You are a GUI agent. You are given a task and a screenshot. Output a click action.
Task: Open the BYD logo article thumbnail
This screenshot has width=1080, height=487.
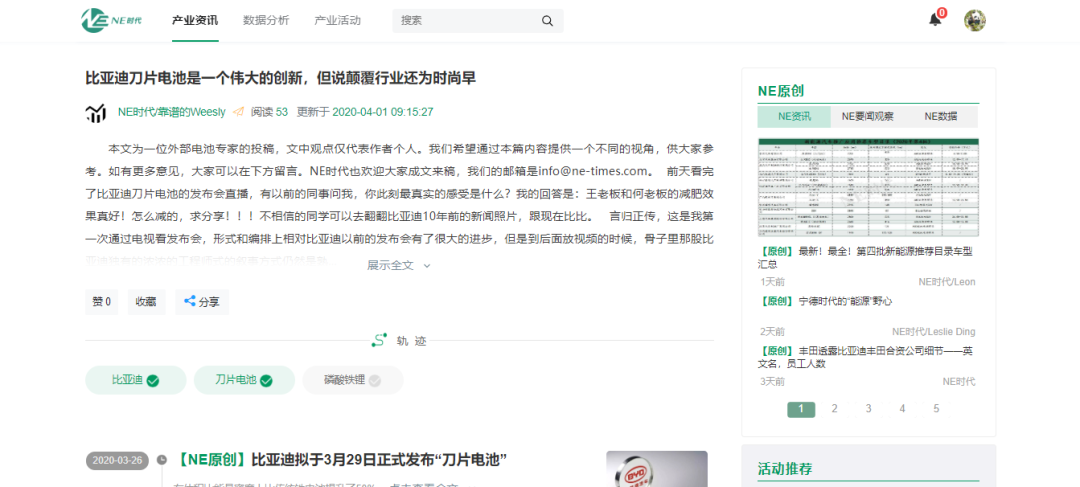[657, 469]
